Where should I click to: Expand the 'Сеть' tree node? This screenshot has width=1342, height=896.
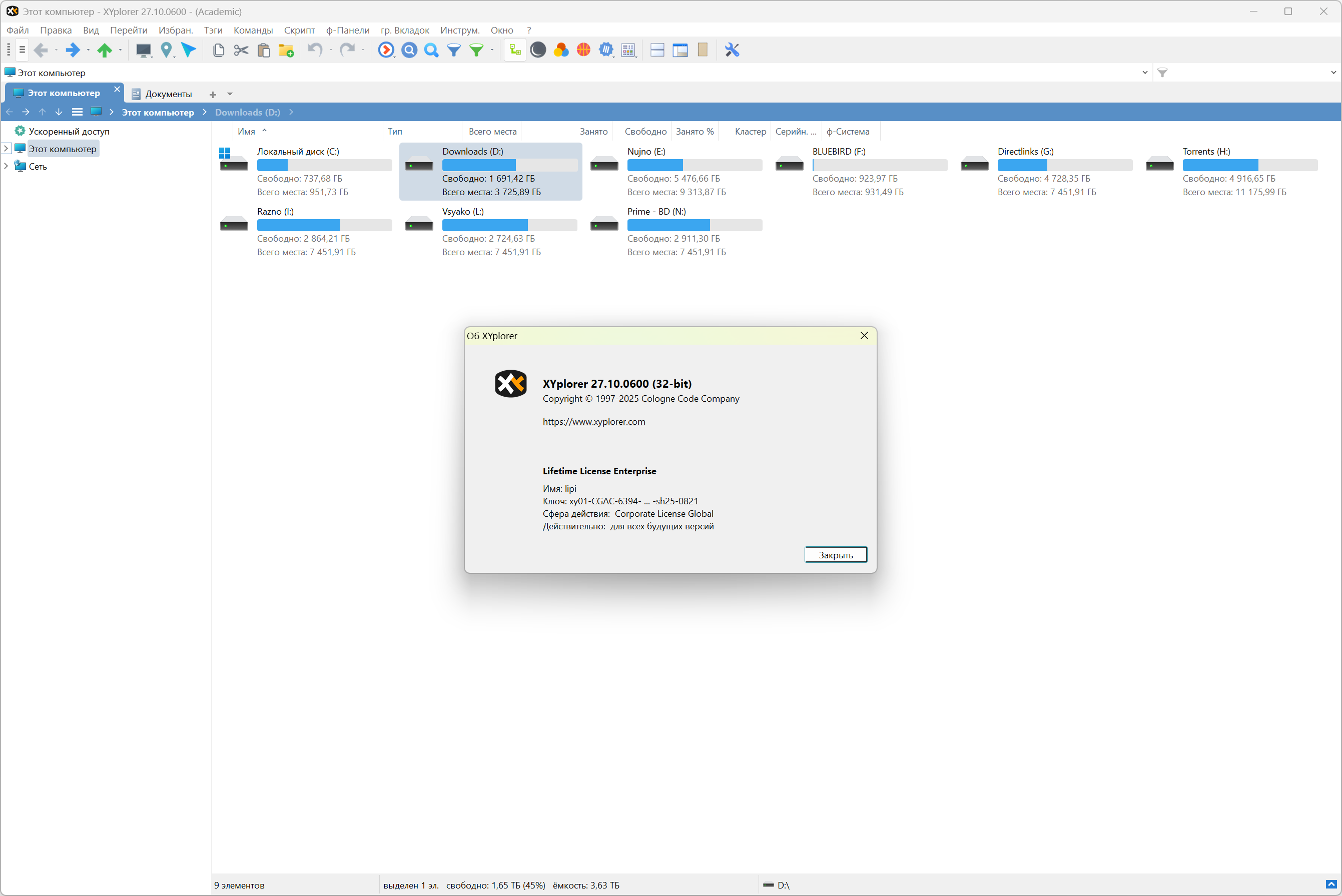(7, 166)
